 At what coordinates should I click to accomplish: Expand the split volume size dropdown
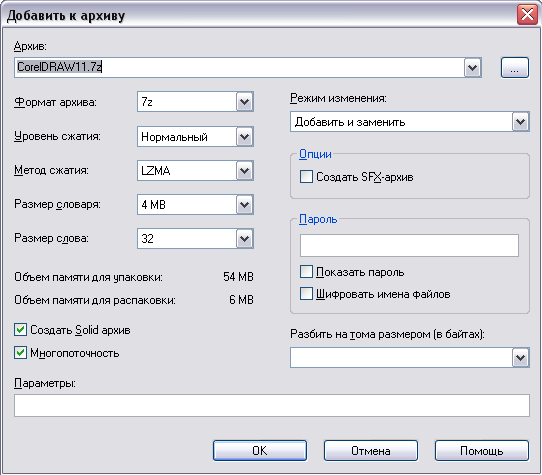point(521,358)
